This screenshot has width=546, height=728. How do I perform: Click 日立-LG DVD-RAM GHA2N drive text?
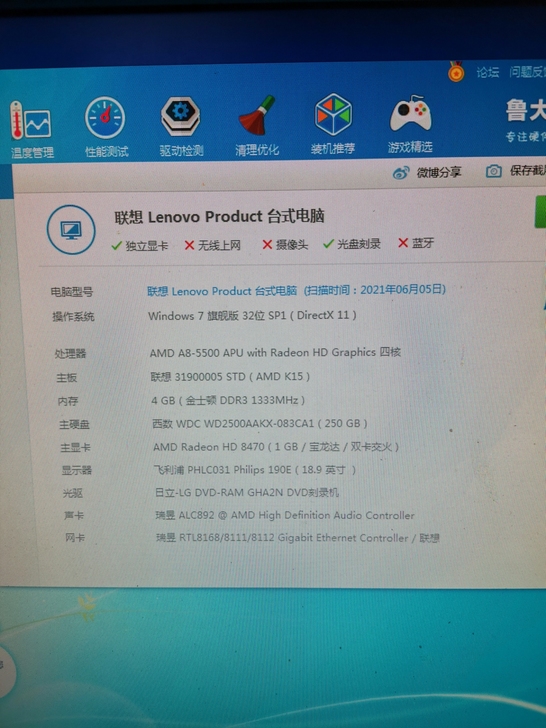(247, 492)
